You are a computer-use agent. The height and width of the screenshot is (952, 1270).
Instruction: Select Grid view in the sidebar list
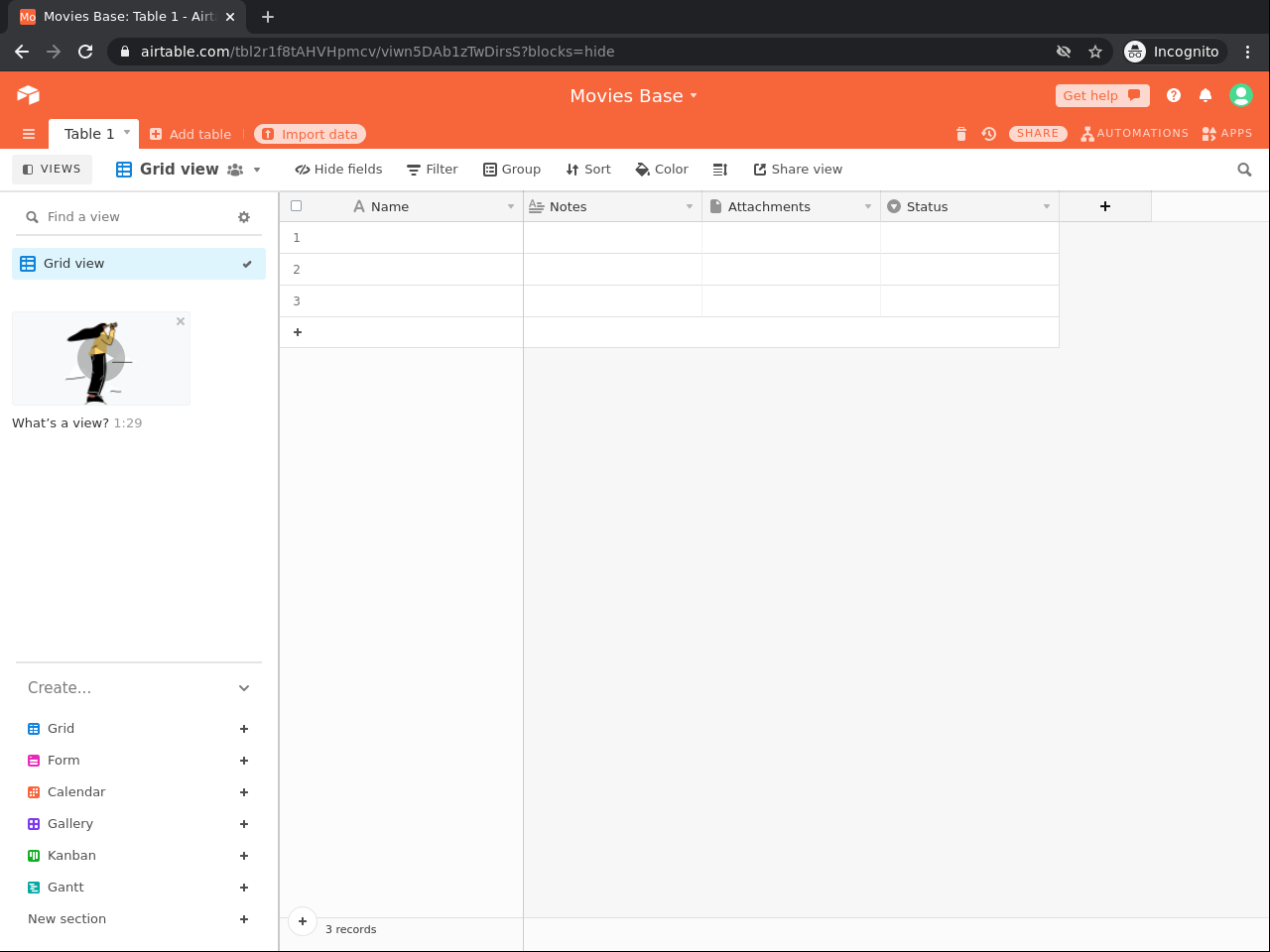pos(139,264)
